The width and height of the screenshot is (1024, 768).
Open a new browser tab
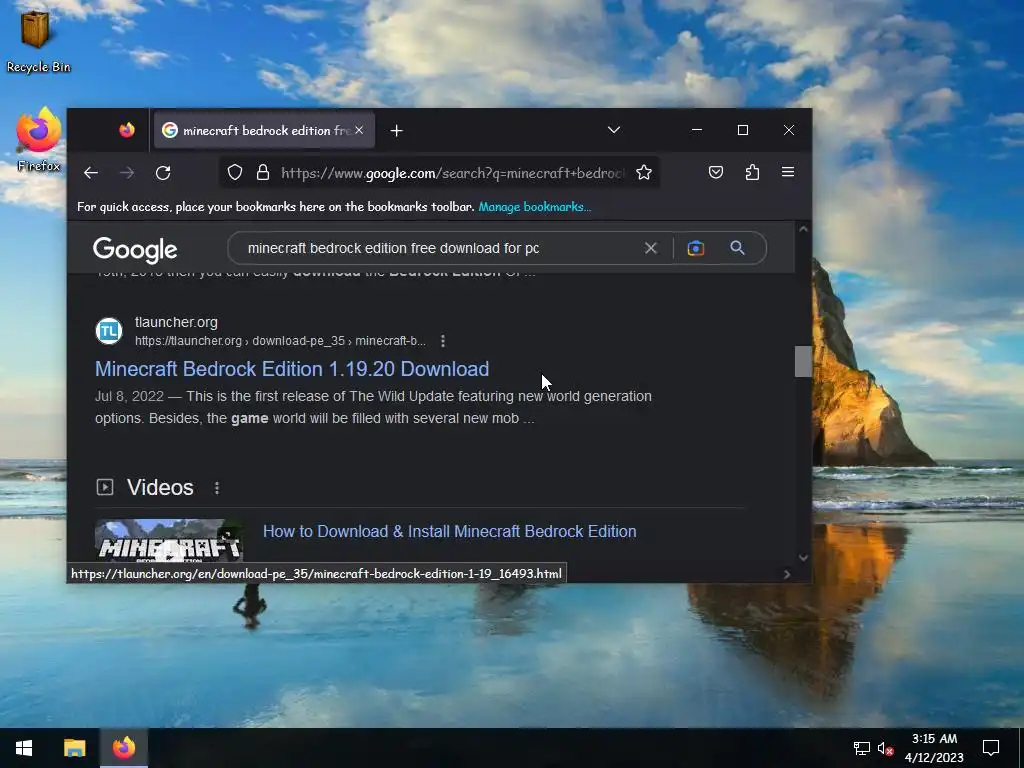tap(396, 131)
